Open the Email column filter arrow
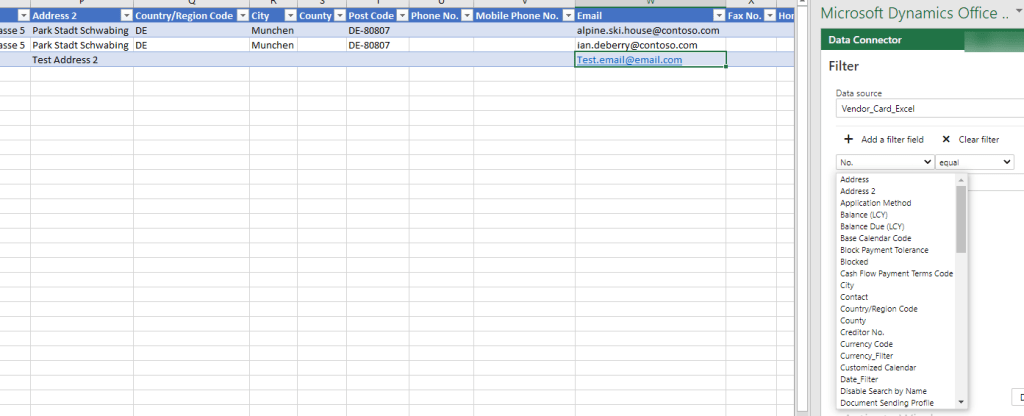1024x416 pixels. point(718,17)
